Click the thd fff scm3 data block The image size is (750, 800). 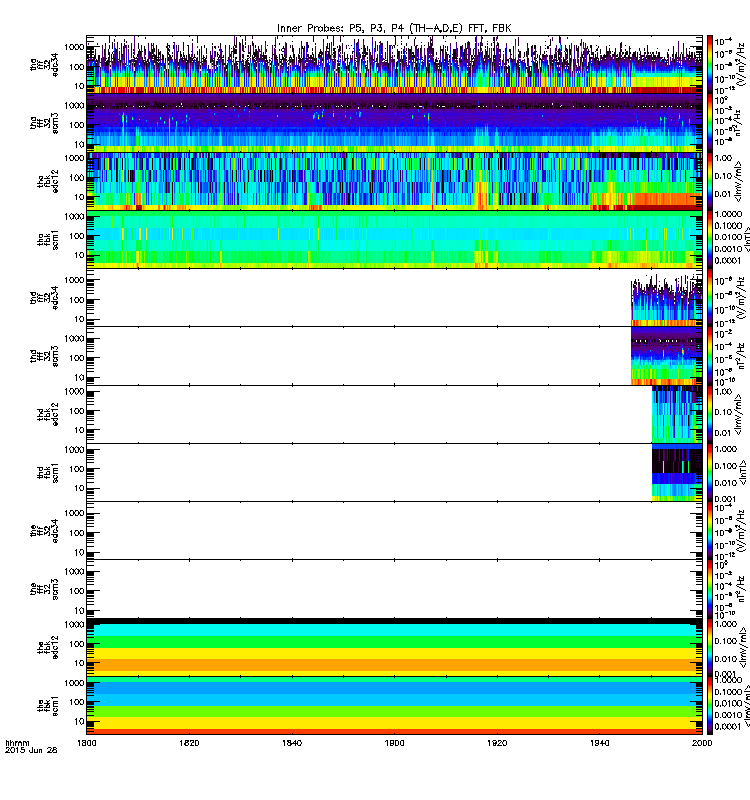667,356
